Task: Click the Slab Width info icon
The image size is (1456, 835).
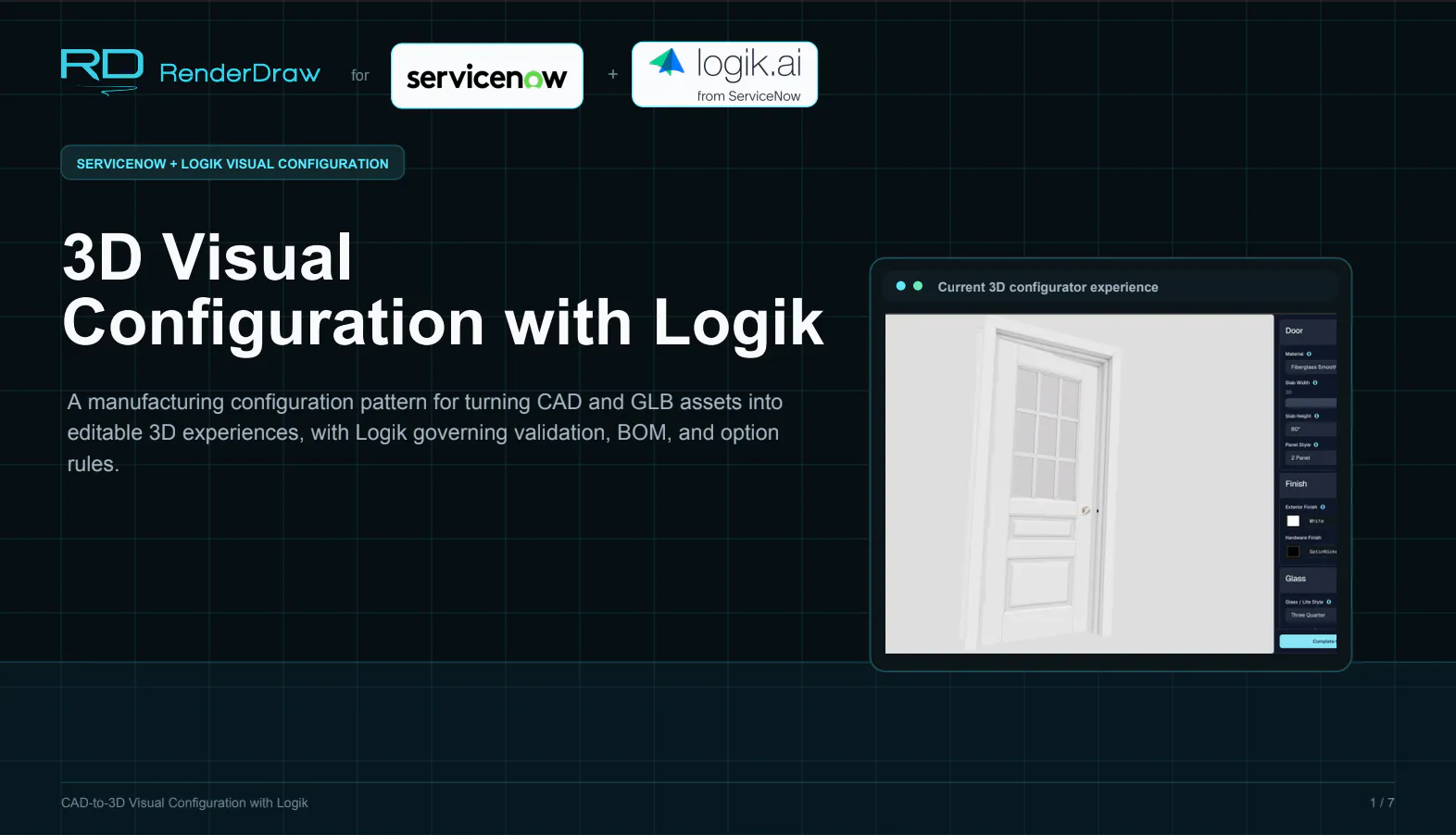Action: [x=1315, y=382]
